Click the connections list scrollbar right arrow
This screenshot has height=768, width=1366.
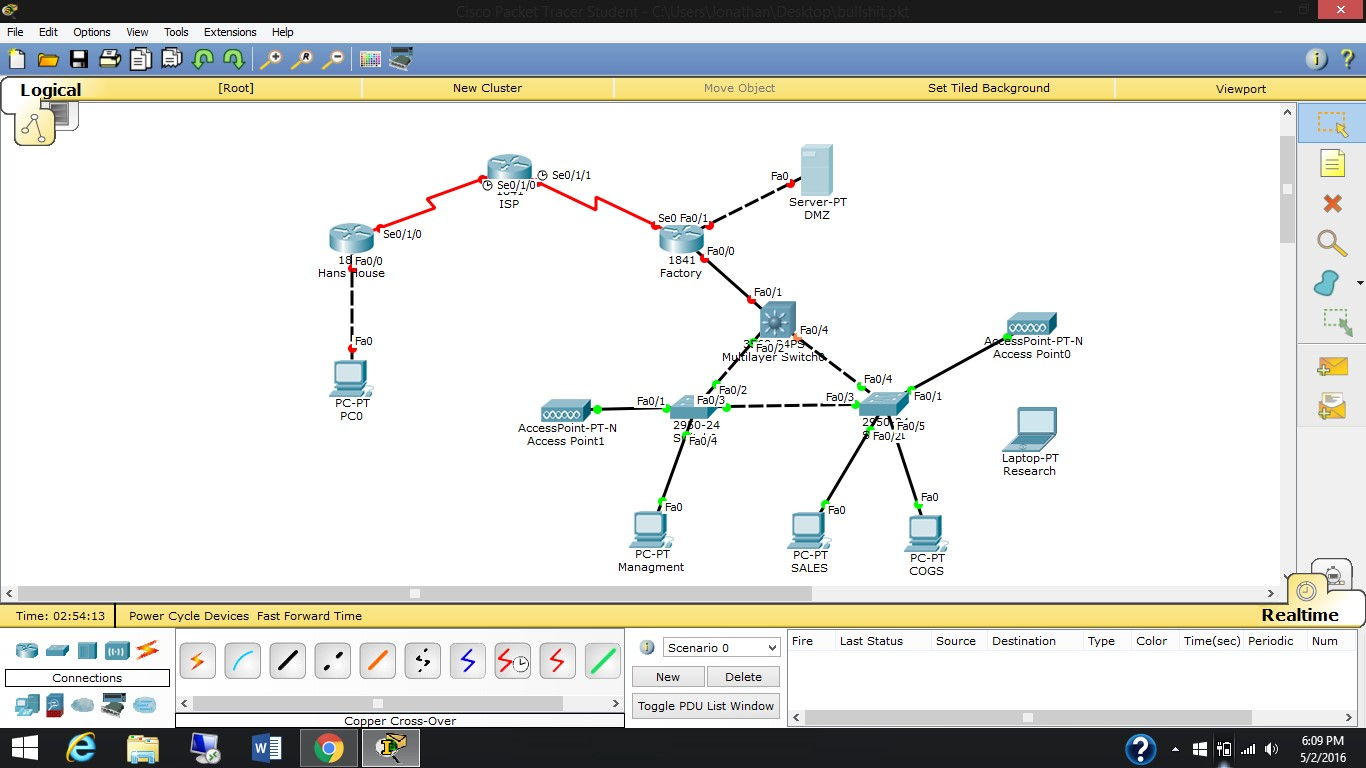(616, 703)
